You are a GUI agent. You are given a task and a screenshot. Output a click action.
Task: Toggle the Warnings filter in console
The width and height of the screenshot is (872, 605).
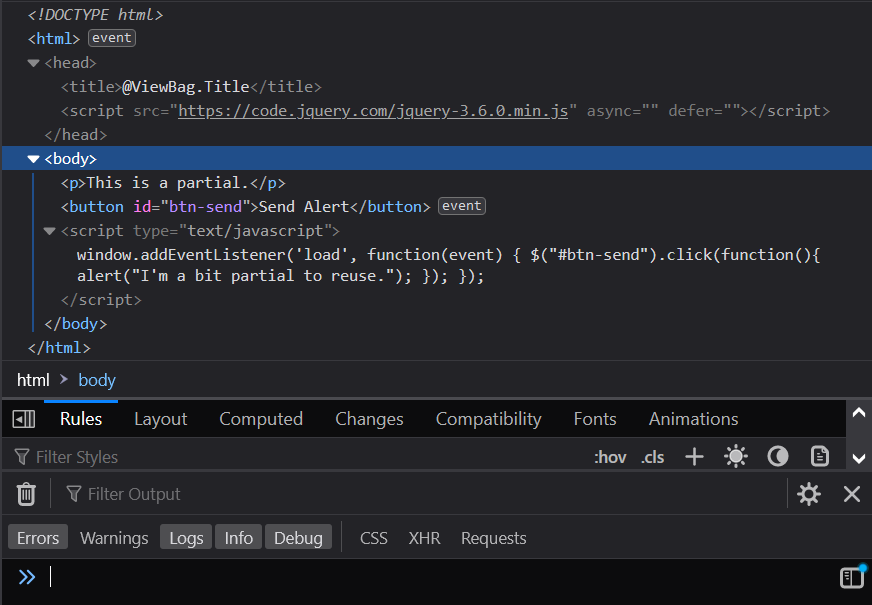point(114,538)
